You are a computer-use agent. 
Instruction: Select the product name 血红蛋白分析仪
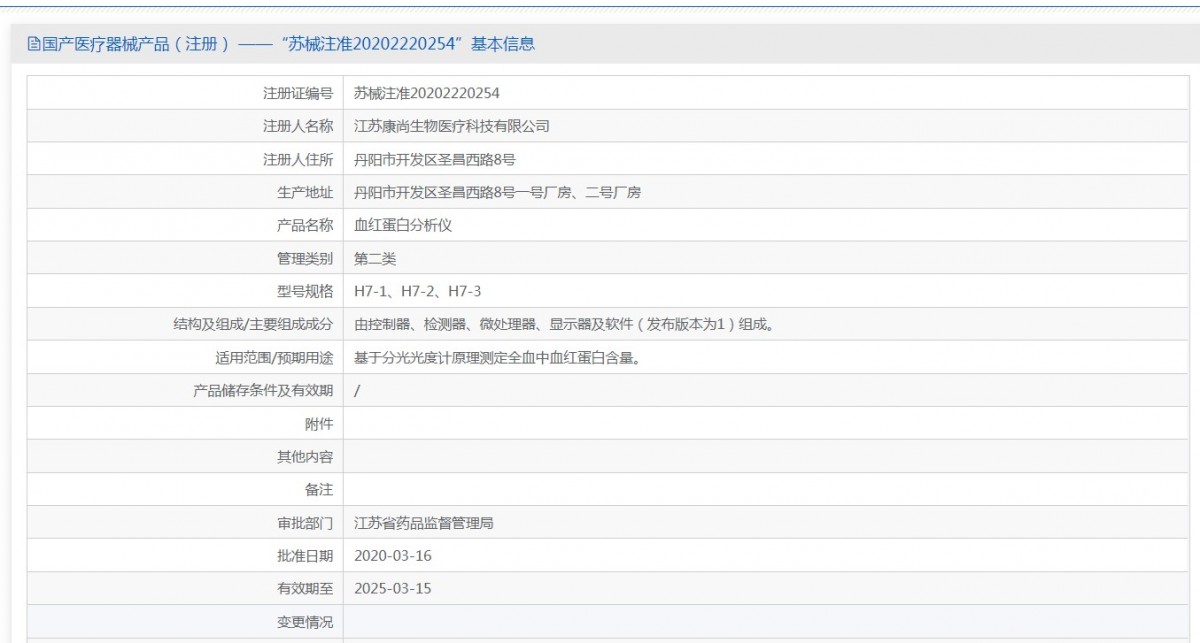pos(403,225)
